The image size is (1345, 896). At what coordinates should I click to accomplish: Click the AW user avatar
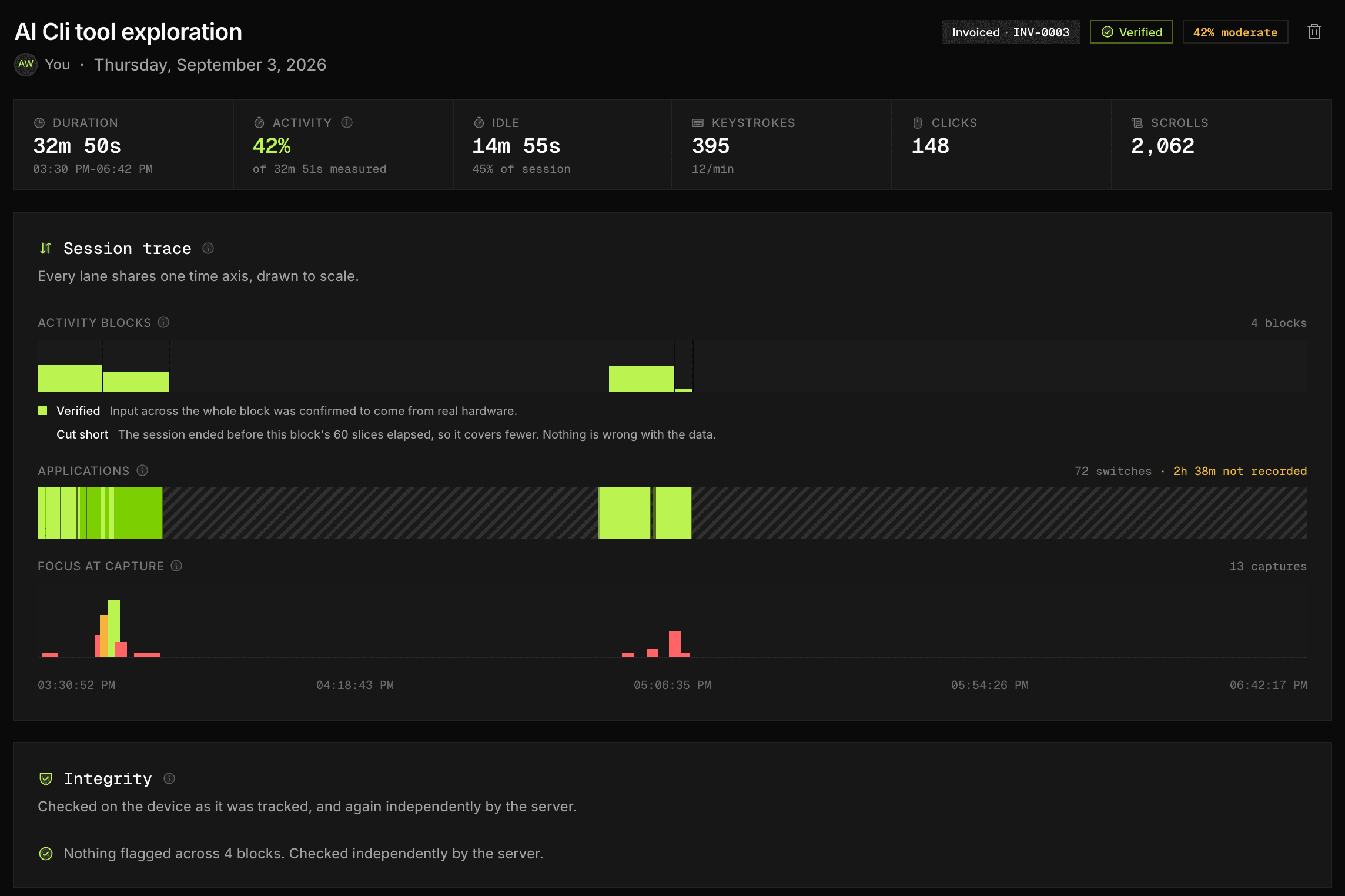(26, 65)
